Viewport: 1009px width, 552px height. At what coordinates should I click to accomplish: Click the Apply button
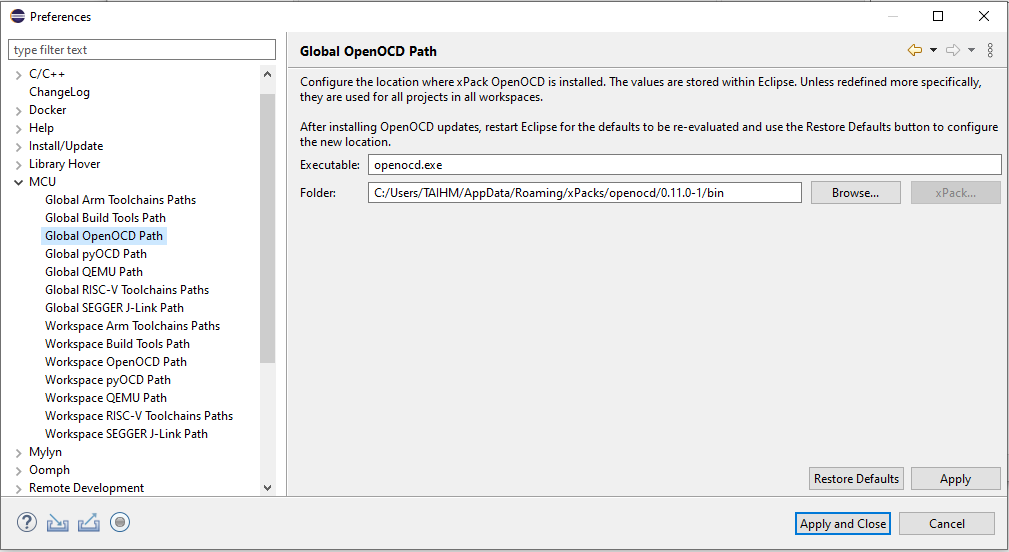click(x=955, y=479)
